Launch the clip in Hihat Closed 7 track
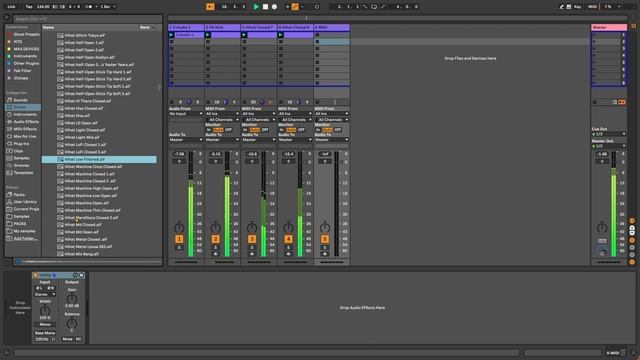 click(244, 35)
